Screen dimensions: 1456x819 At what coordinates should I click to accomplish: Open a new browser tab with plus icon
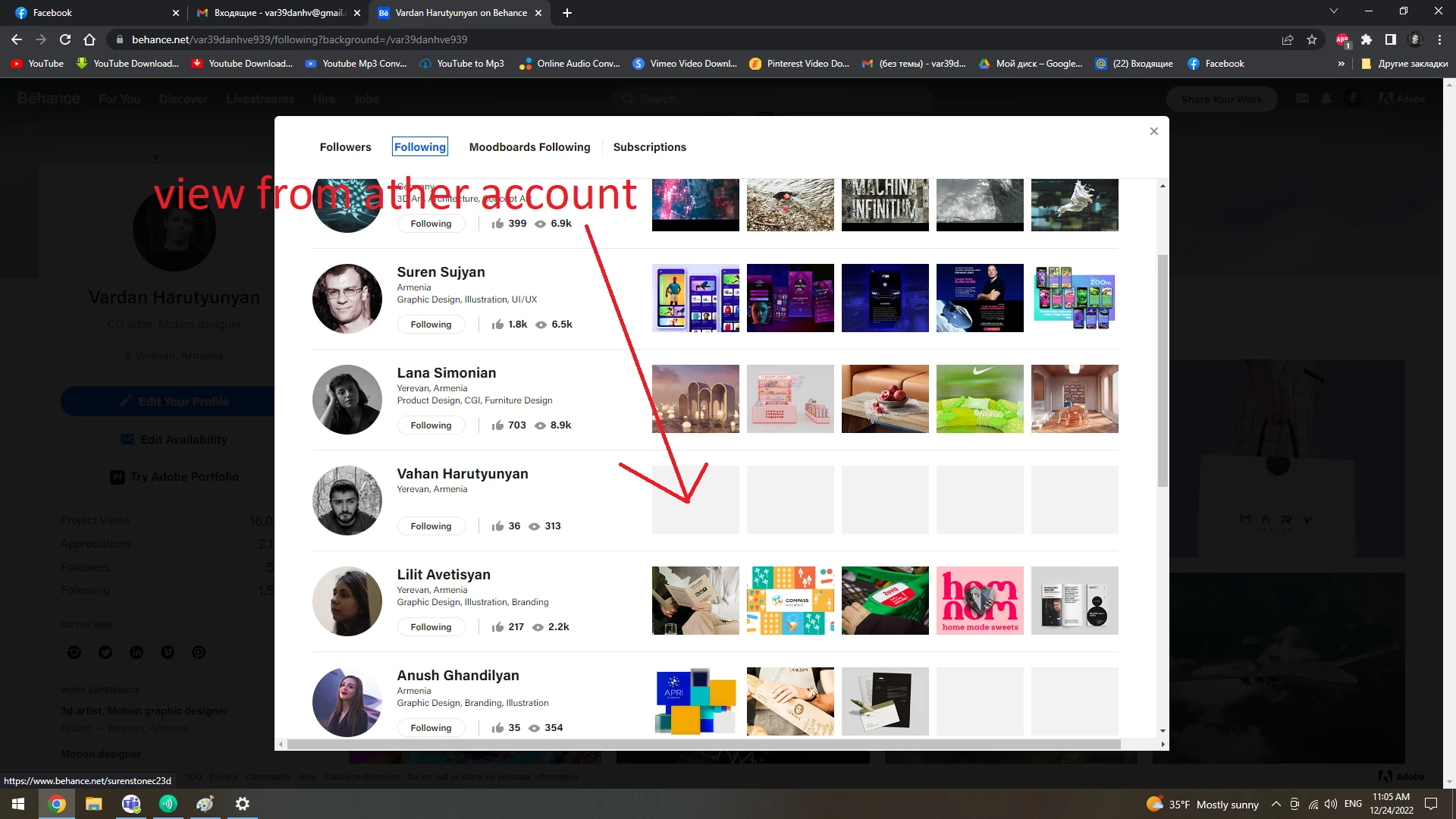[567, 13]
